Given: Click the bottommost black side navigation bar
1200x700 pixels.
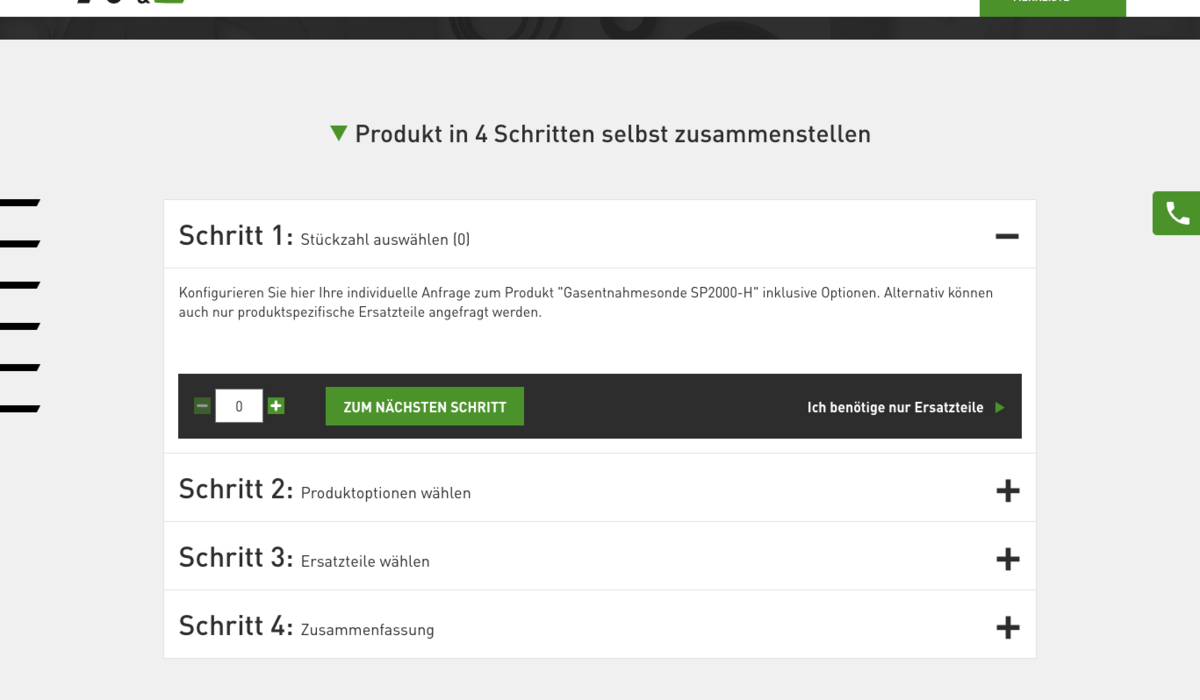Looking at the screenshot, I should (20, 409).
